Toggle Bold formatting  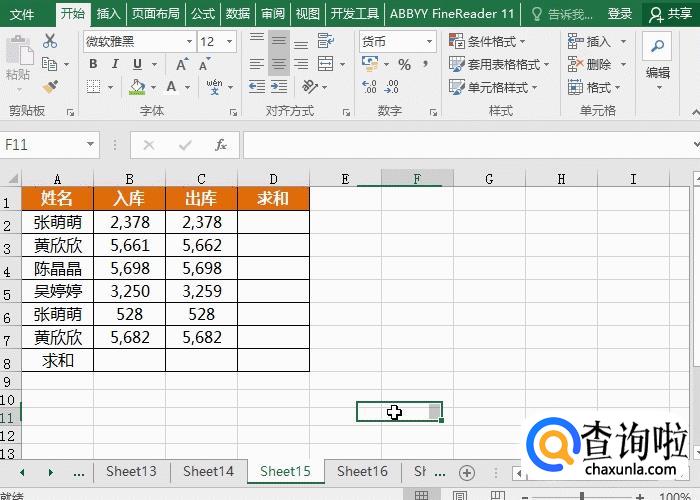coord(93,64)
